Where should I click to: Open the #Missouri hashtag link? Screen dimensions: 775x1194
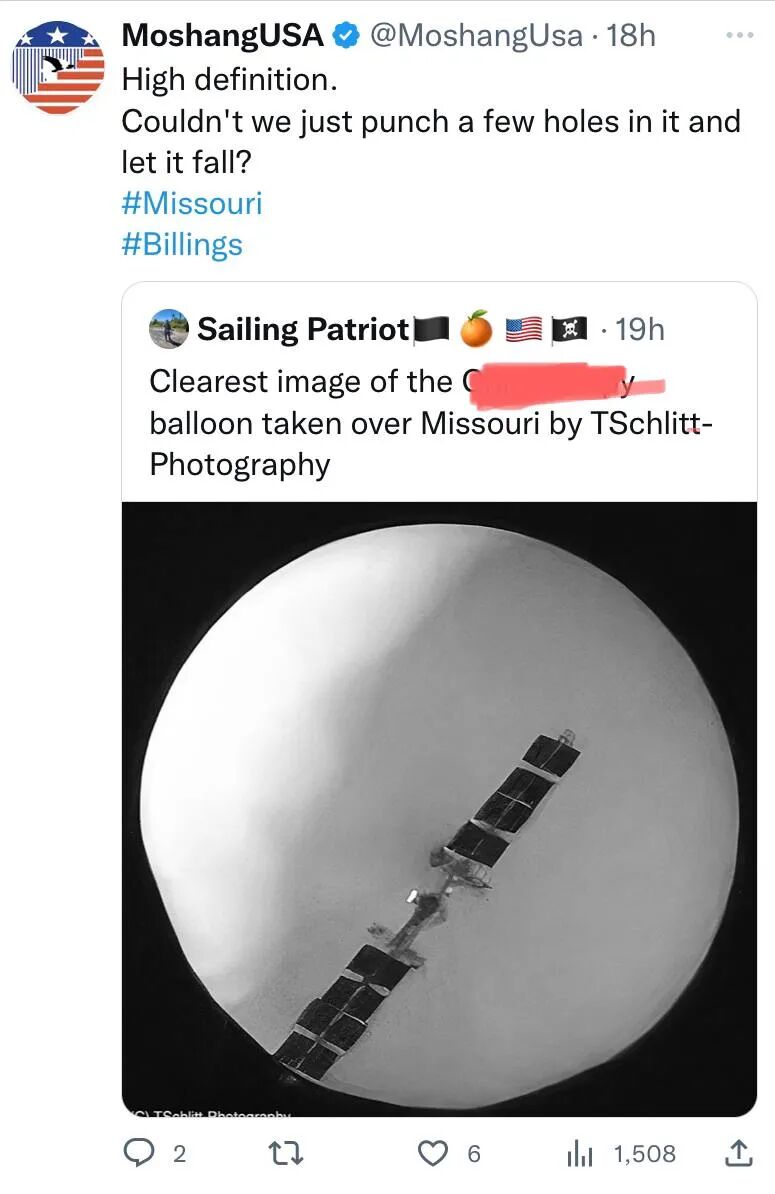[191, 203]
